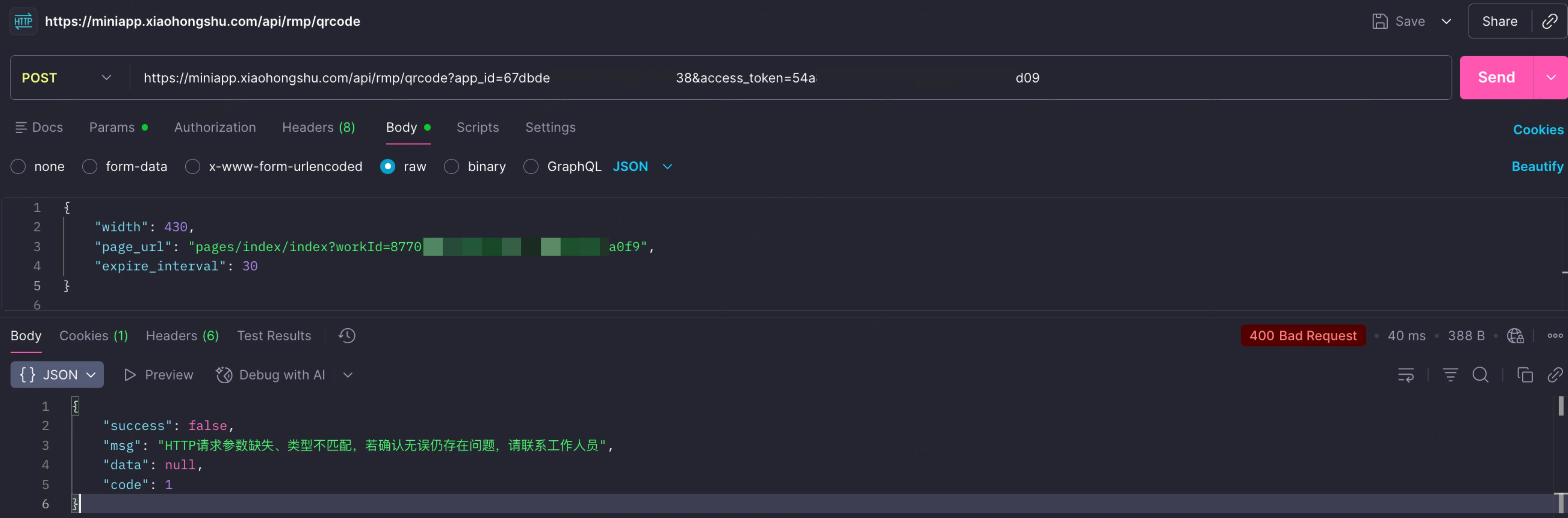Screen dimensions: 1568x518
Task: Click the "width": 430 line
Action: pos(143,227)
